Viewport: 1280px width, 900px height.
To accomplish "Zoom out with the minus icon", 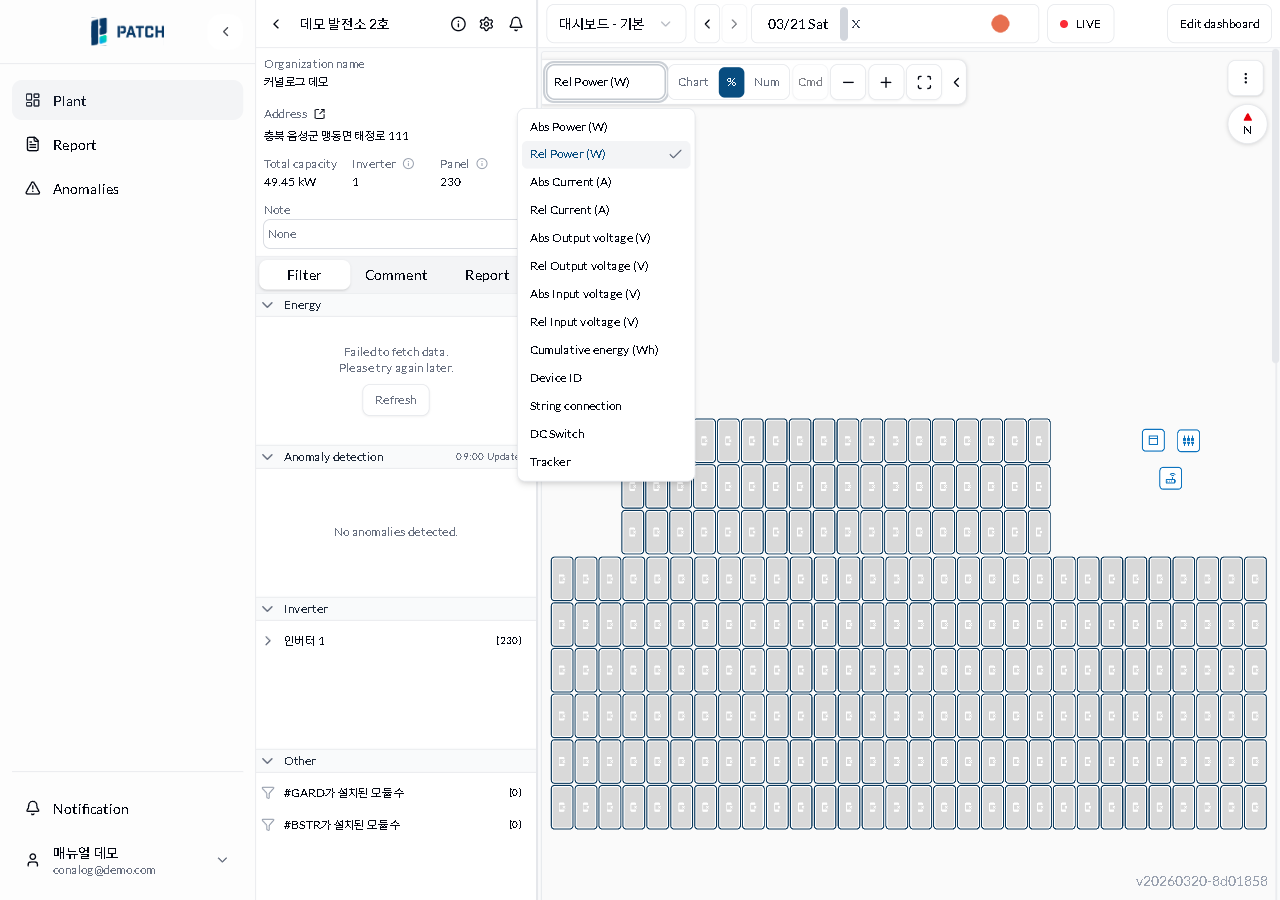I will [x=848, y=82].
